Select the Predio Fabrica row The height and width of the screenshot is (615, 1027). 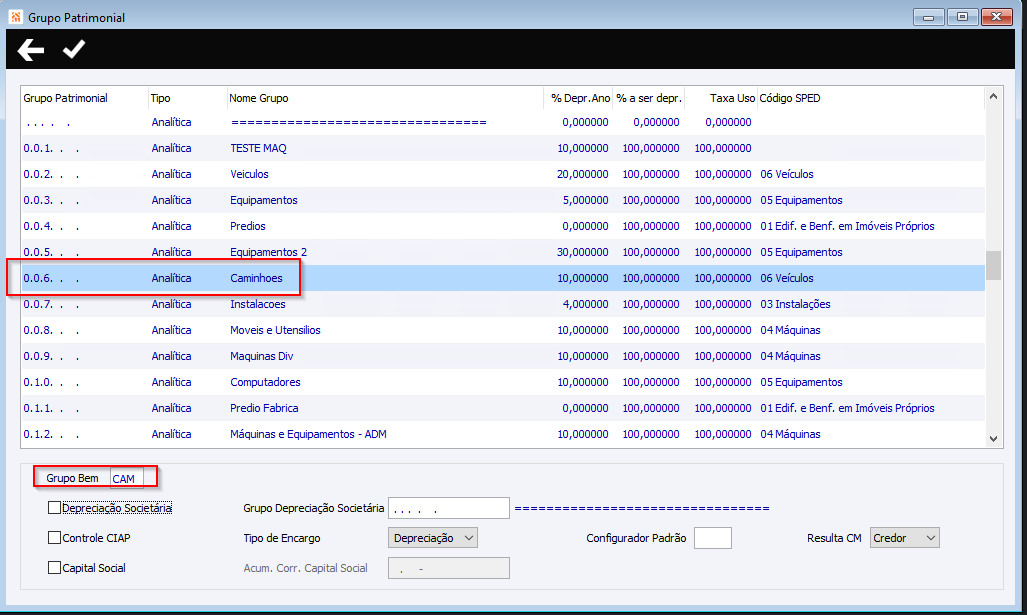[x=503, y=408]
